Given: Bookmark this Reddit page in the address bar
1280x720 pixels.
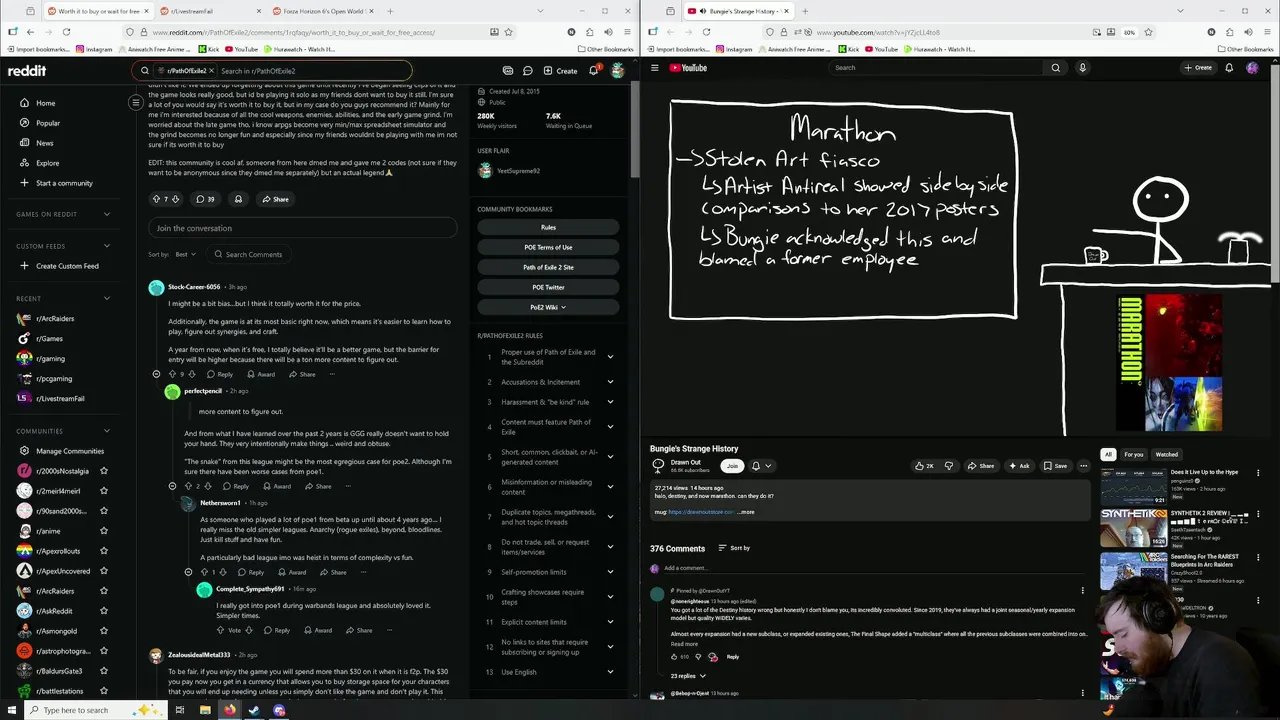Looking at the screenshot, I should point(508,32).
